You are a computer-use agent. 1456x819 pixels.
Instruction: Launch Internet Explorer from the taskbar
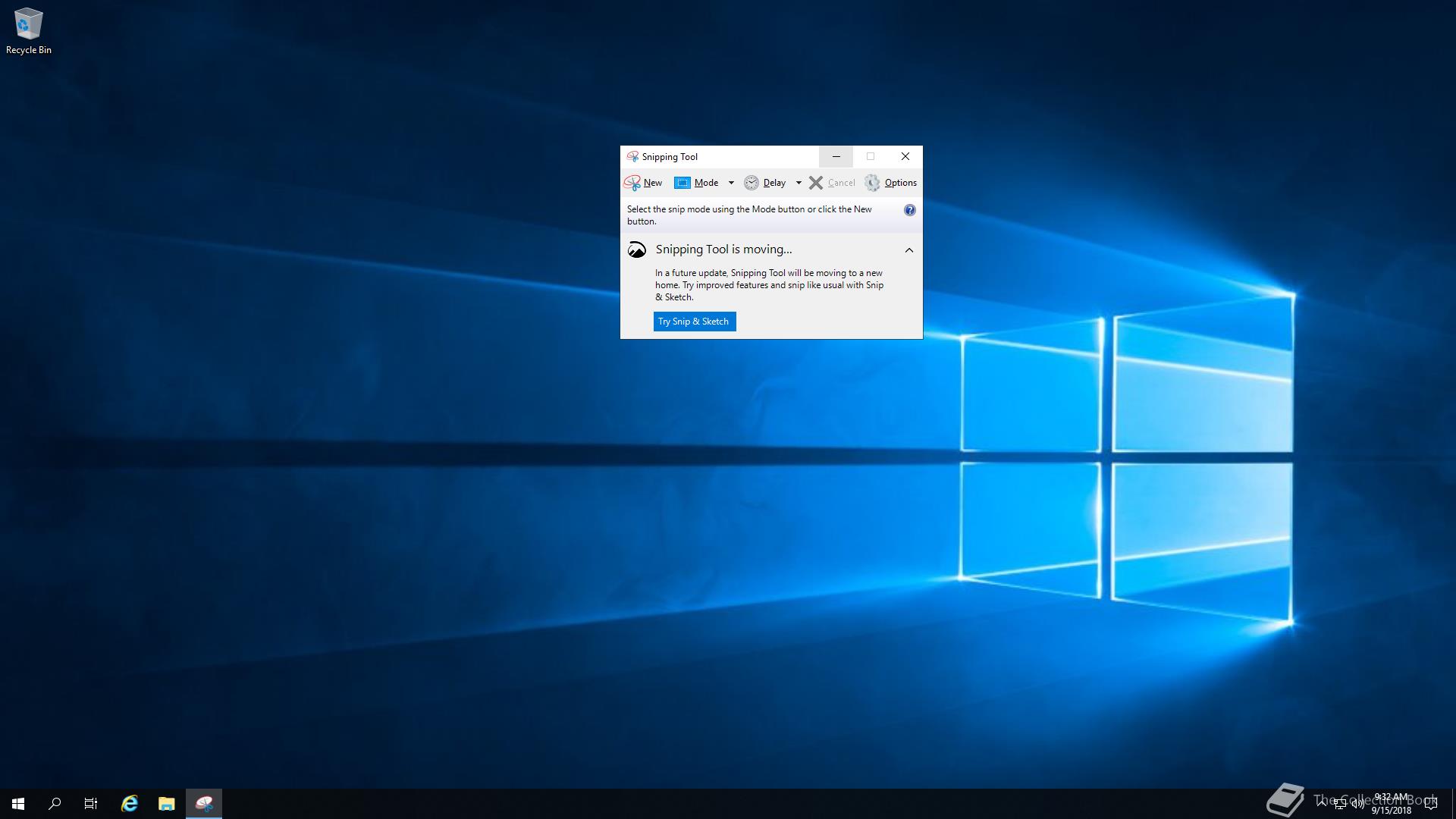pos(130,804)
